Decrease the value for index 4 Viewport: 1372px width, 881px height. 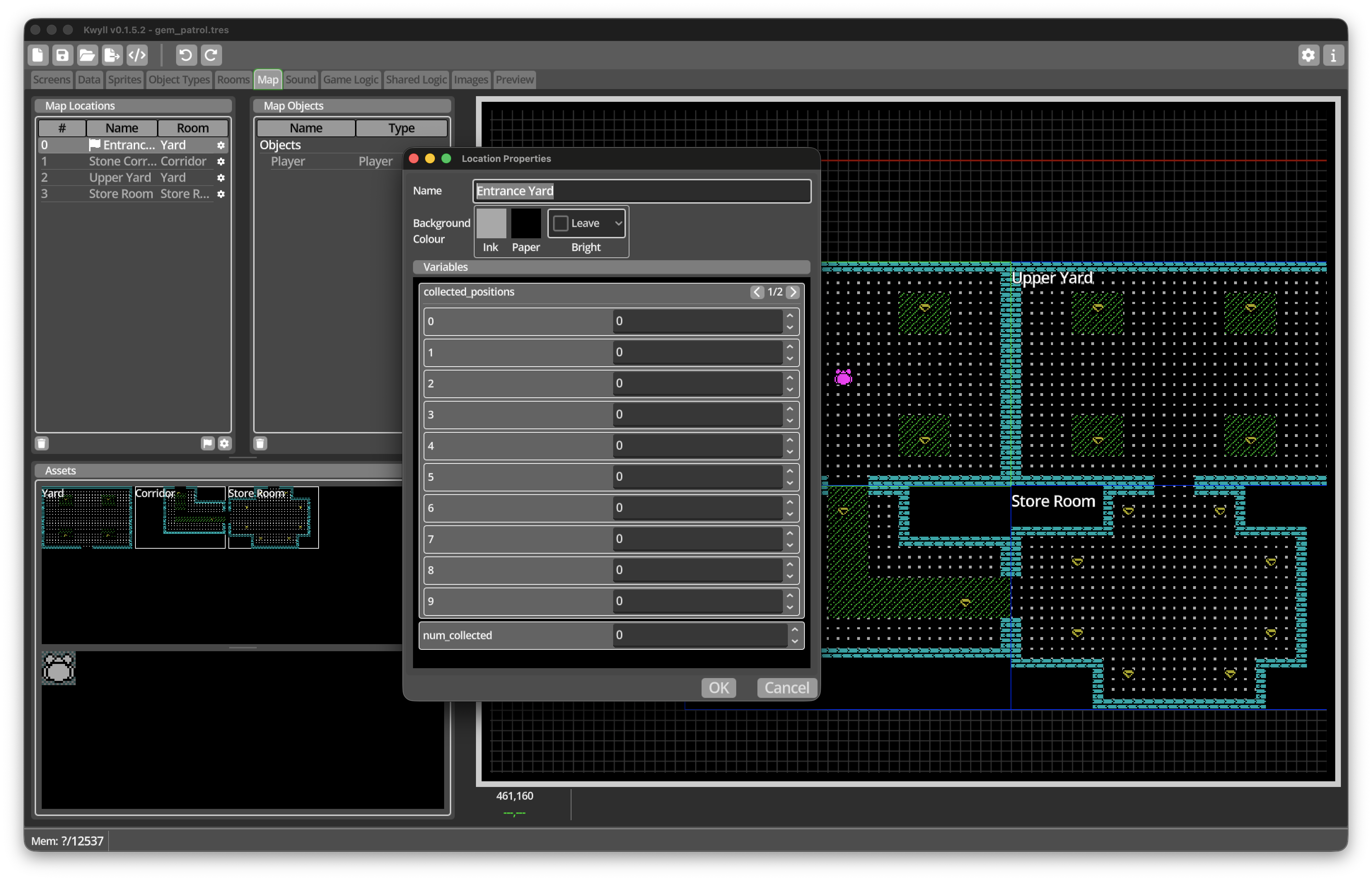pyautogui.click(x=790, y=452)
